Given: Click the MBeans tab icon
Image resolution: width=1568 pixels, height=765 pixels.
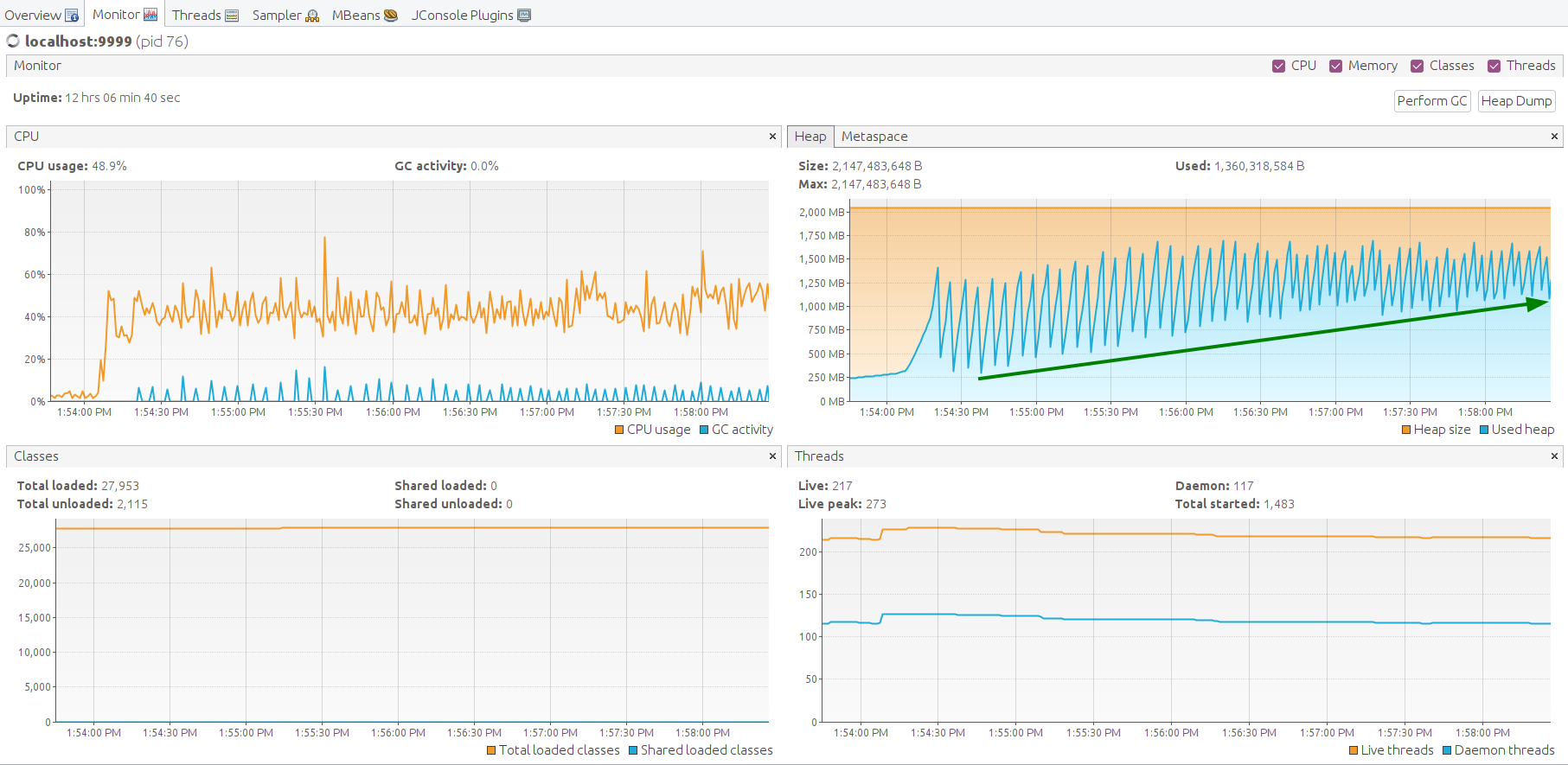Looking at the screenshot, I should [391, 16].
